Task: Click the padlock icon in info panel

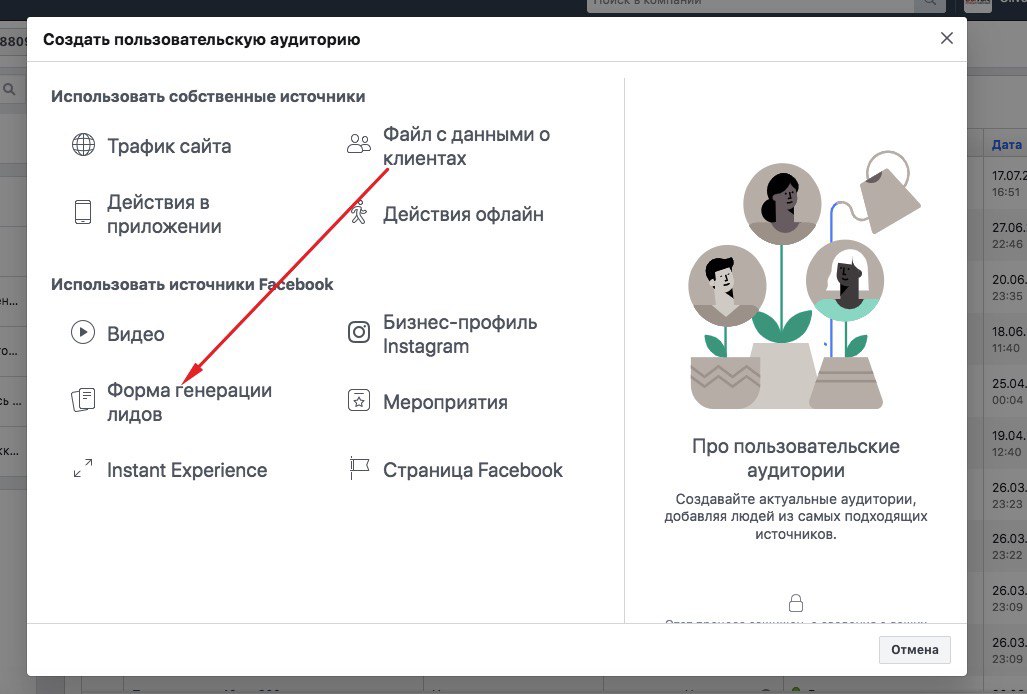Action: coord(796,602)
